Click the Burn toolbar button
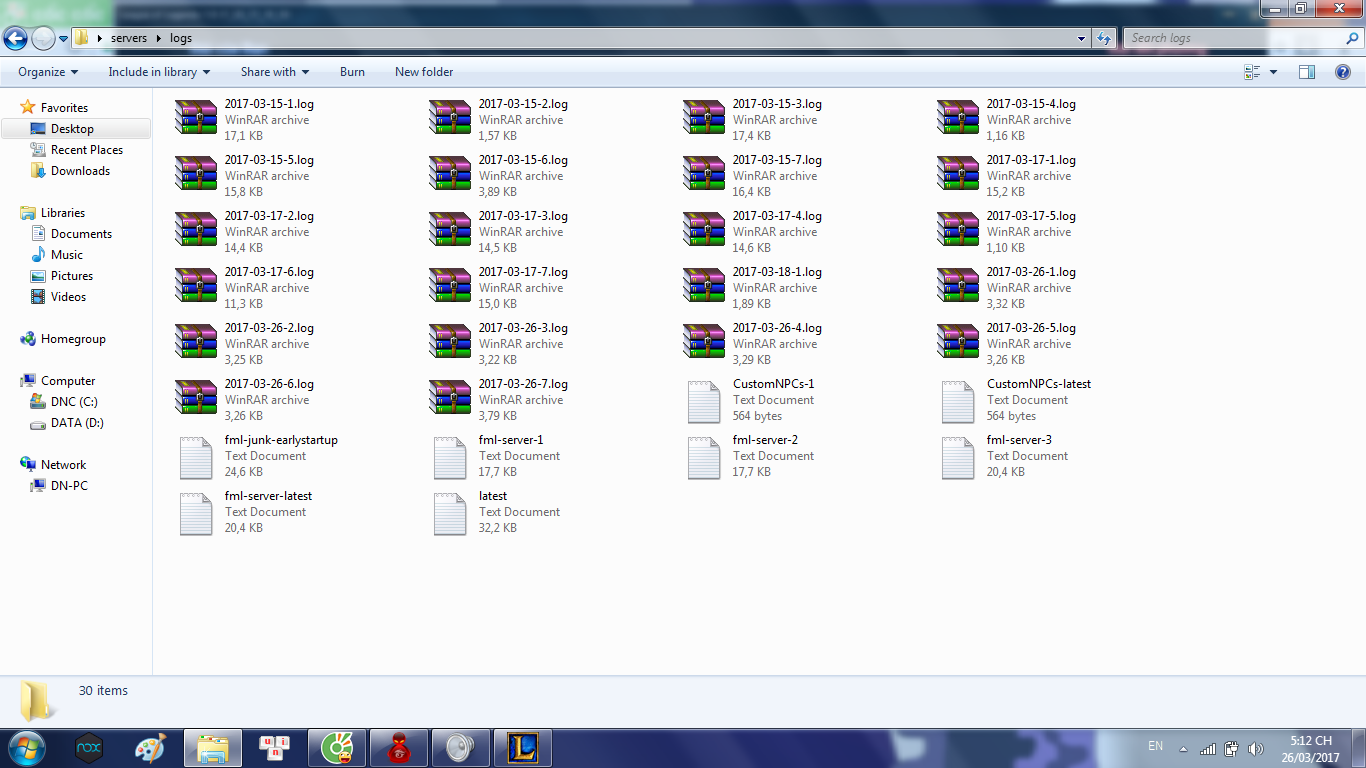 [352, 72]
